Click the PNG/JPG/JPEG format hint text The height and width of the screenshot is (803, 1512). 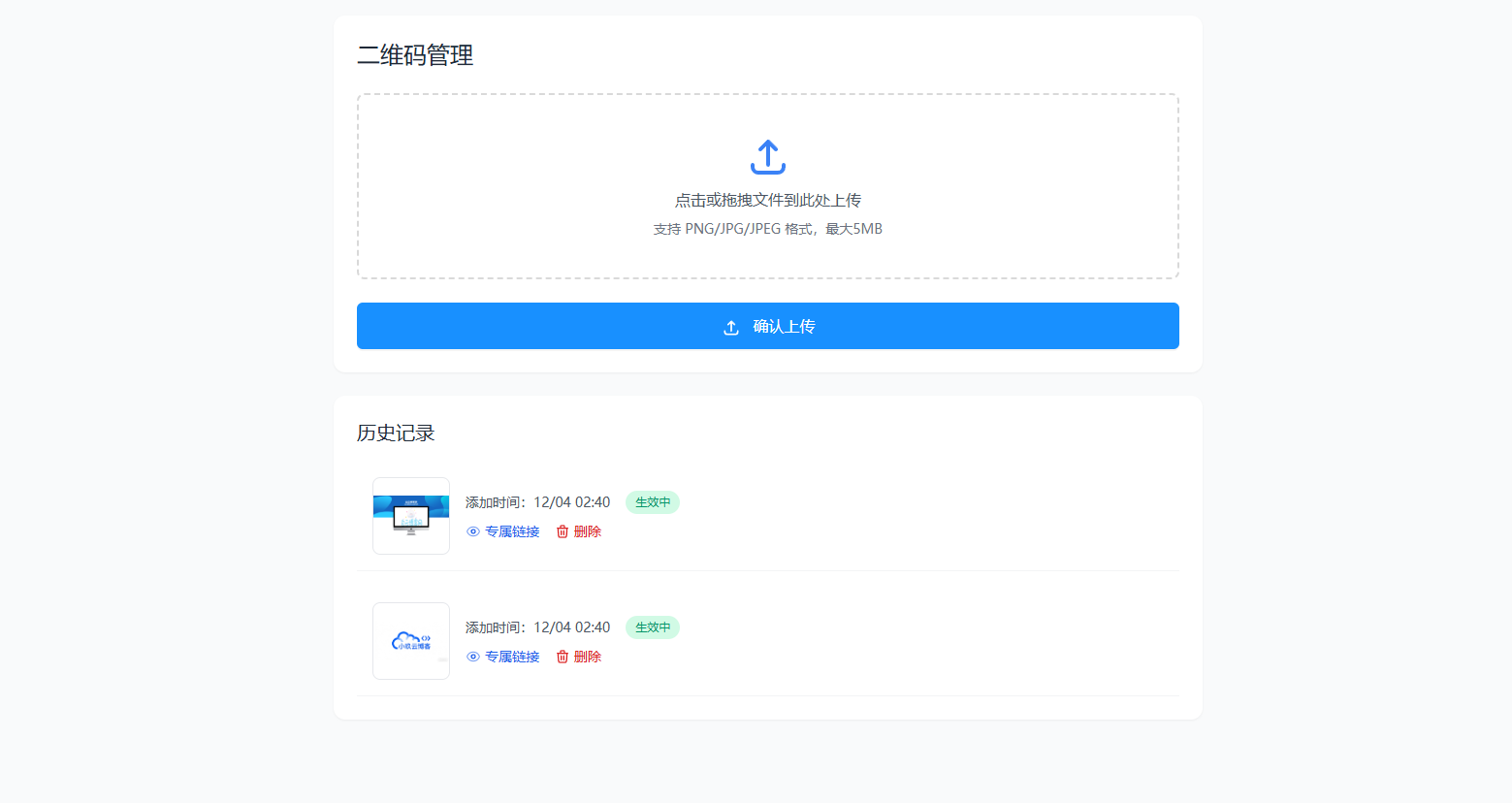point(767,230)
